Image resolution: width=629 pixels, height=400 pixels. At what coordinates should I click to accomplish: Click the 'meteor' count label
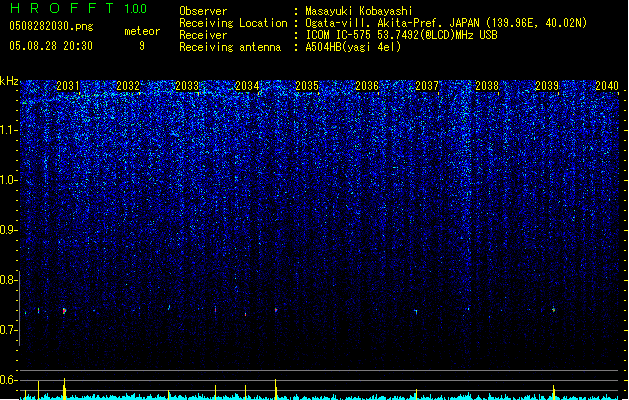tap(142, 31)
